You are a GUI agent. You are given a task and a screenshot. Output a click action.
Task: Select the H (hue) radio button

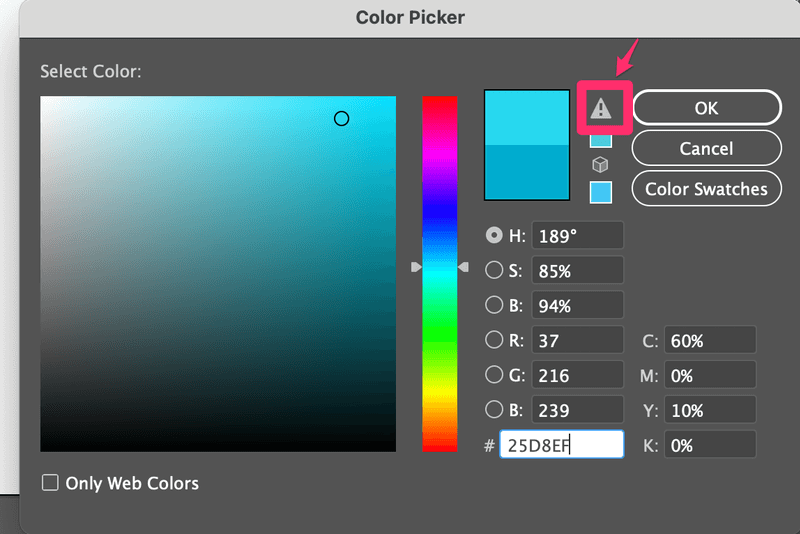click(494, 235)
